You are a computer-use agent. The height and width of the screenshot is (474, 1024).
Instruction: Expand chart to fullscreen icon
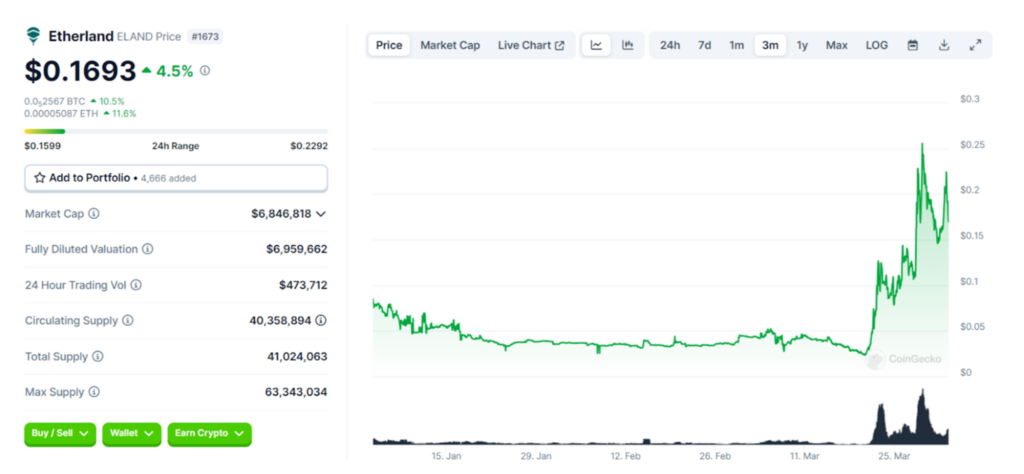pos(975,45)
